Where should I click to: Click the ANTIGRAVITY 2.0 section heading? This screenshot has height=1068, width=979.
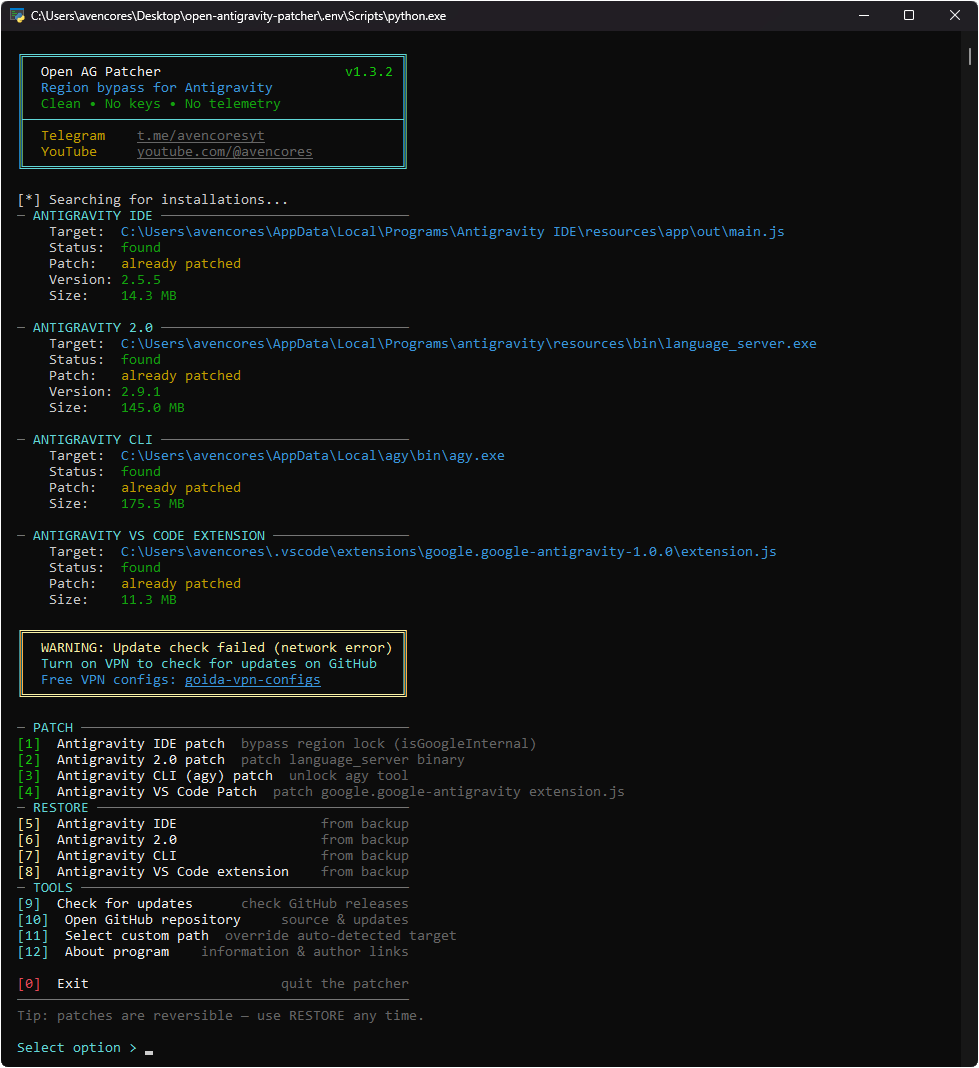point(93,328)
